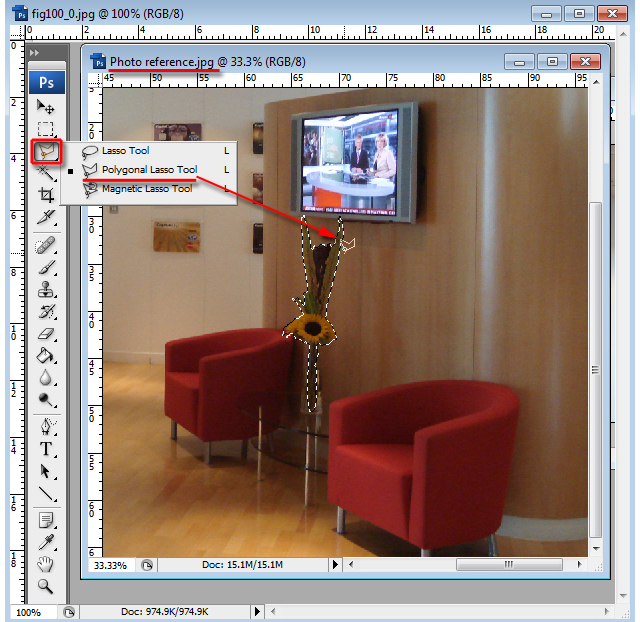Click scroll right arrow of Photo reference window

tap(579, 565)
